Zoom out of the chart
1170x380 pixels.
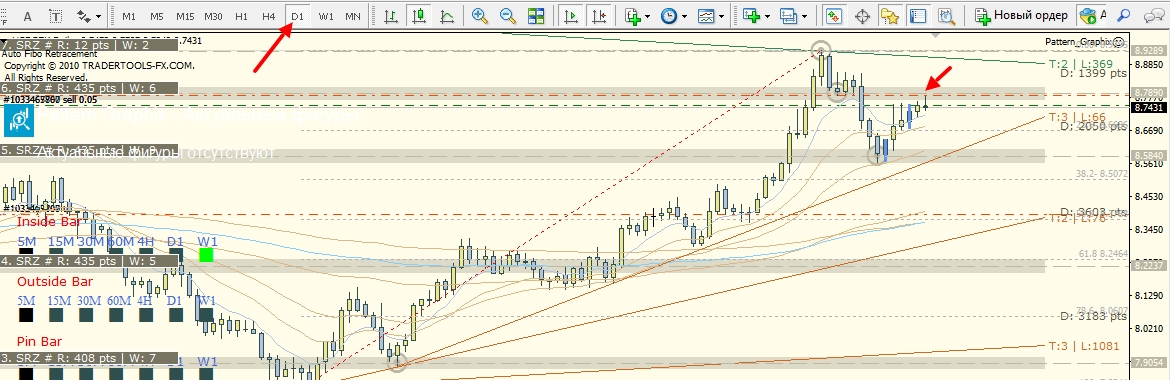tap(507, 15)
